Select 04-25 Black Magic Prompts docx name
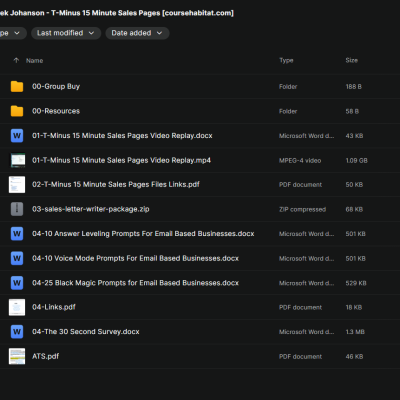This screenshot has height=400, width=400. pyautogui.click(x=135, y=283)
